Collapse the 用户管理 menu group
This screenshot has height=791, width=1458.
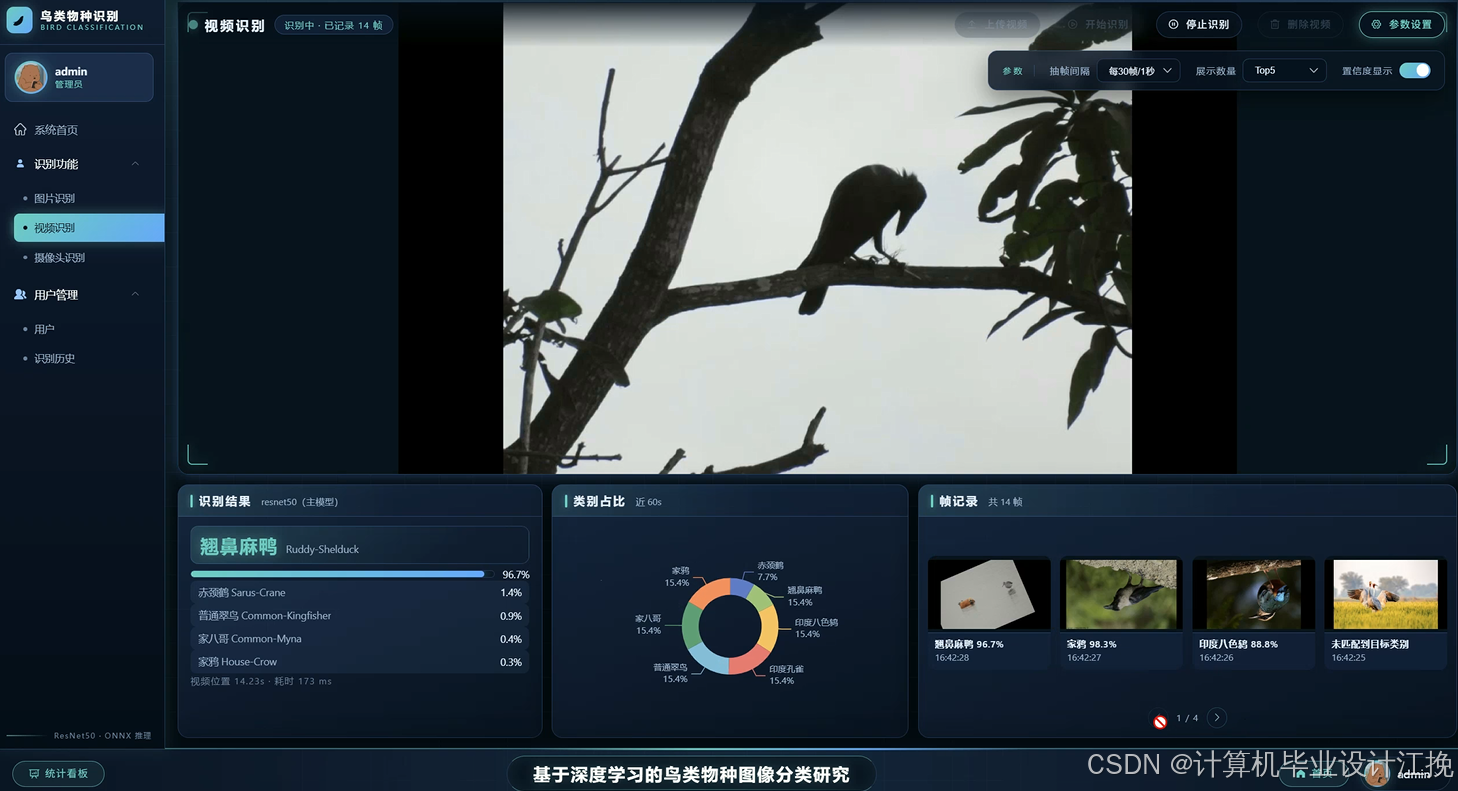pos(136,295)
